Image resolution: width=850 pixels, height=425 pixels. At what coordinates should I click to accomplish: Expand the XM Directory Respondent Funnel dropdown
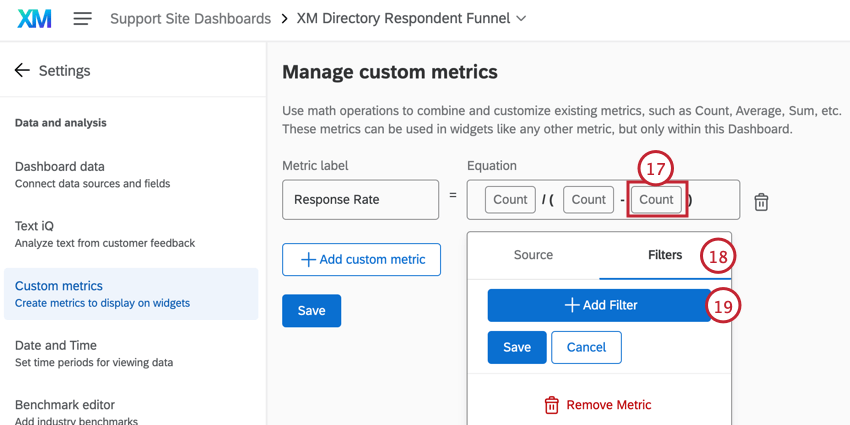[521, 19]
